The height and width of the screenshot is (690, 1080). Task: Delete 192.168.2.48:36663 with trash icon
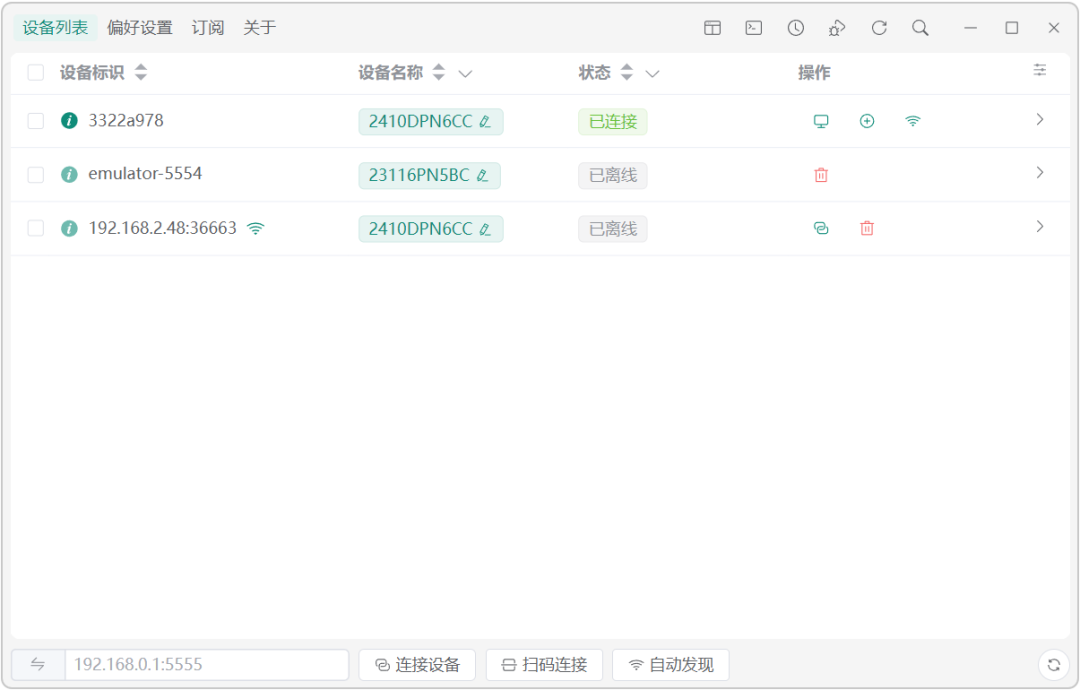[x=867, y=229]
